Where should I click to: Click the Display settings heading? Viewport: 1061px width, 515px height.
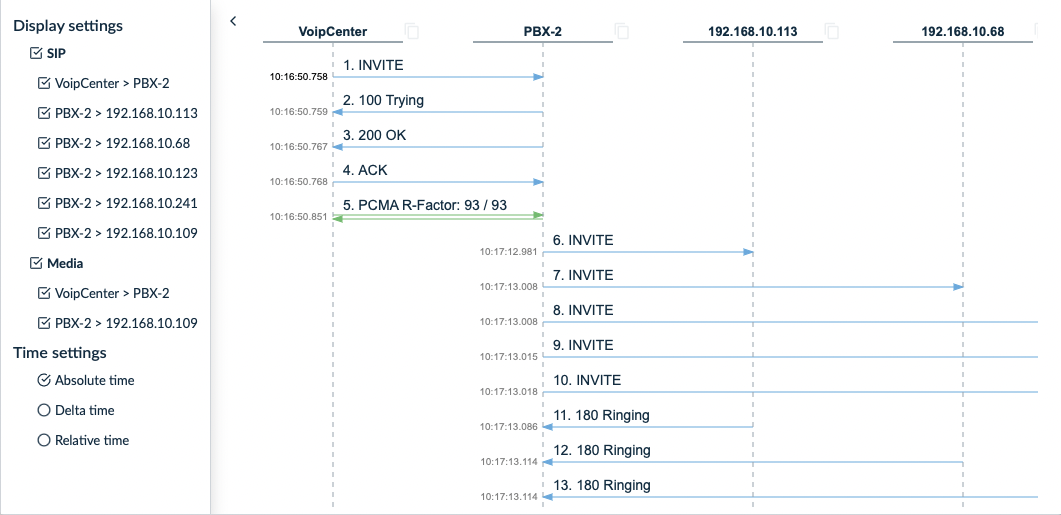tap(68, 26)
